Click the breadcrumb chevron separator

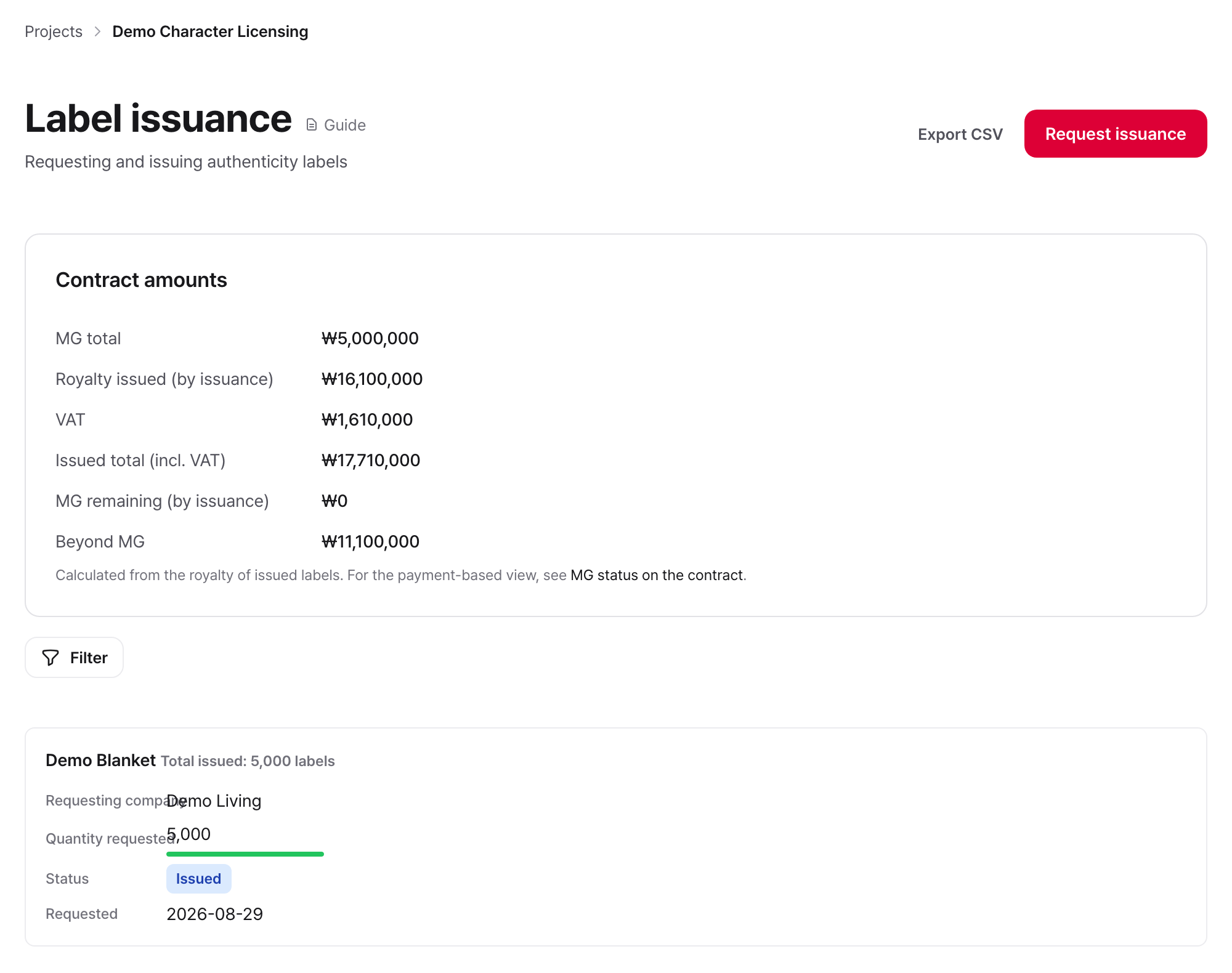(97, 31)
